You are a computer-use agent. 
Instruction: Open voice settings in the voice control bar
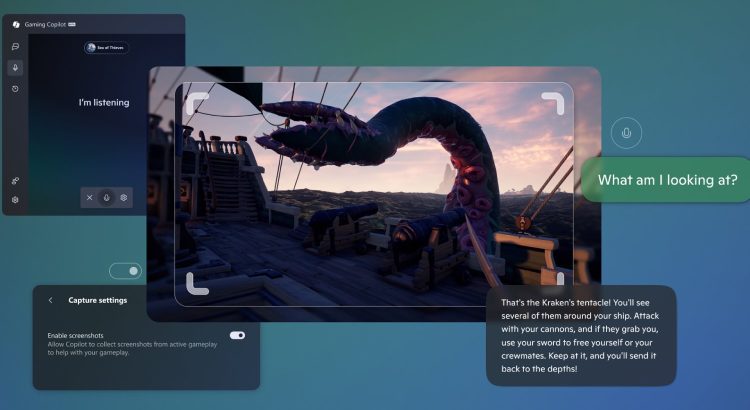point(124,198)
